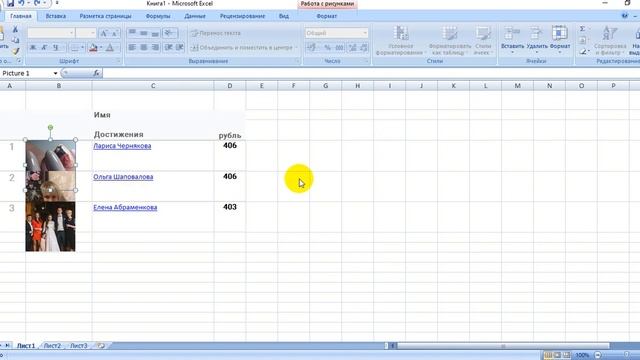640x360 pixels.
Task: Click Top Align icon
Action: click(132, 33)
